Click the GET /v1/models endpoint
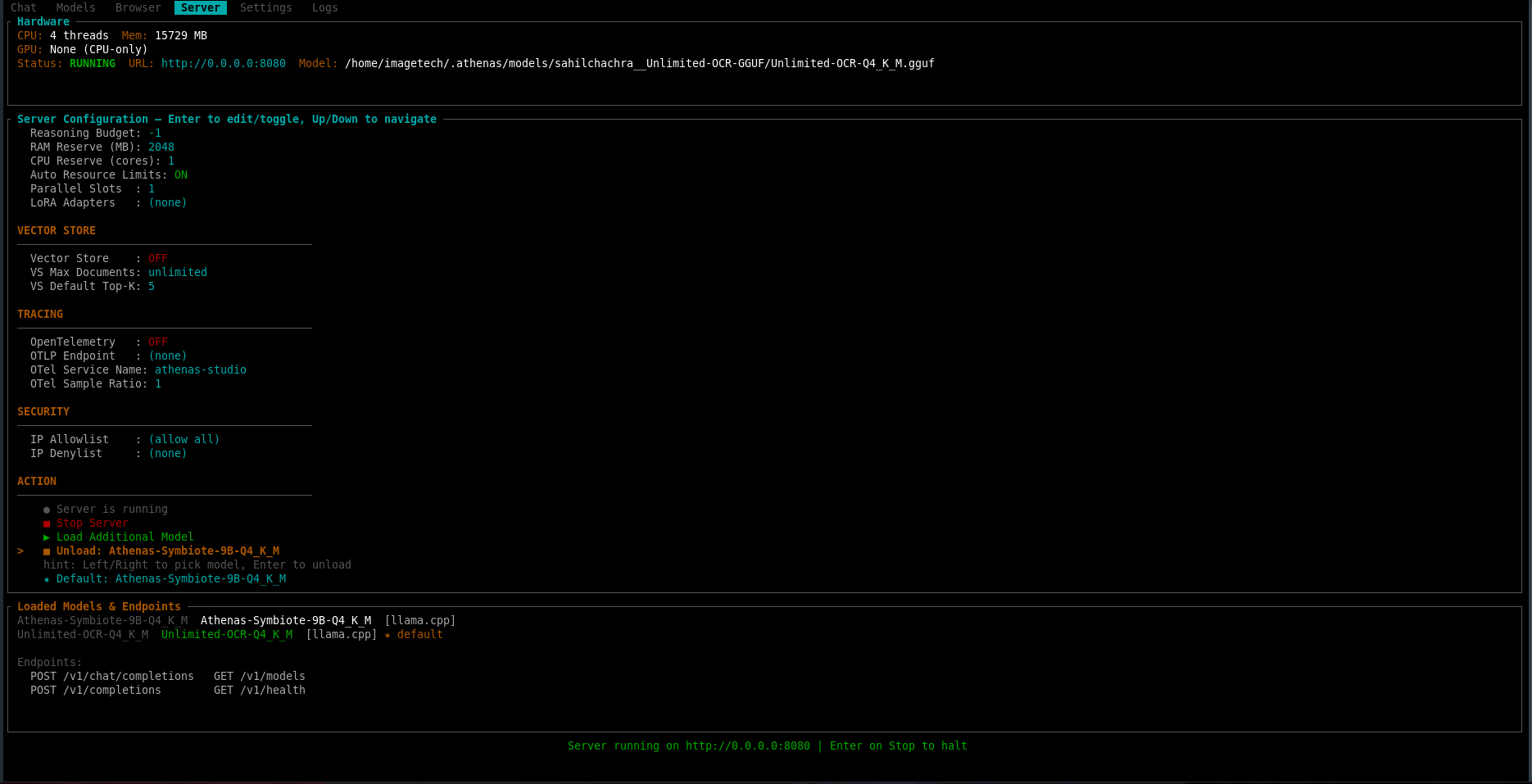Screen dimensions: 1532x784 click(260, 677)
